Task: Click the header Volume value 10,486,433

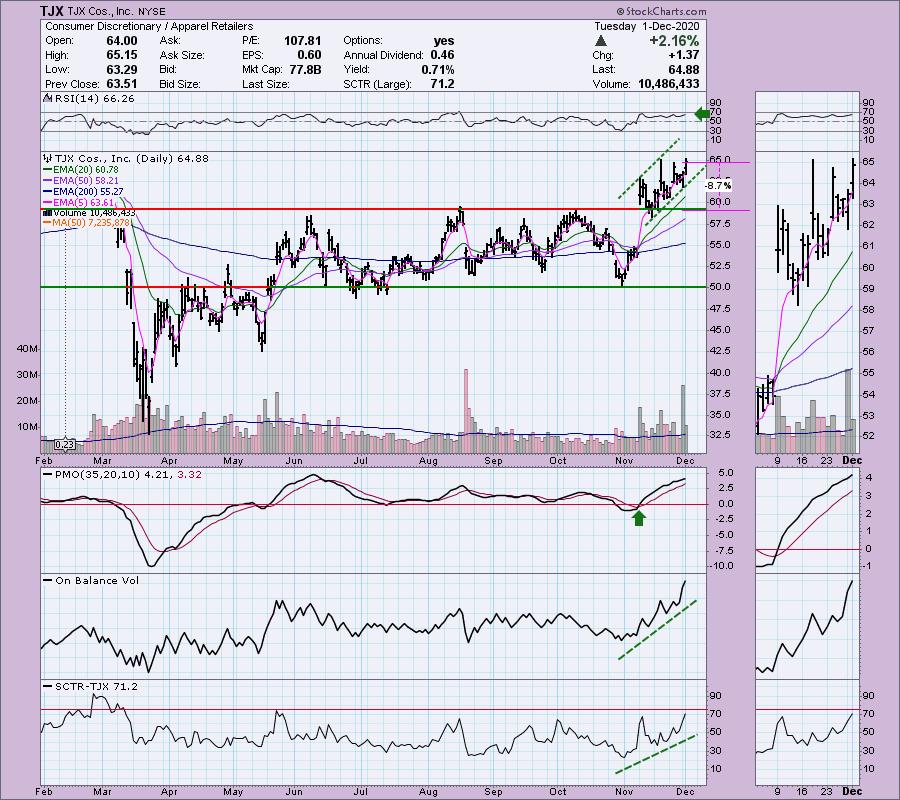Action: click(x=669, y=84)
